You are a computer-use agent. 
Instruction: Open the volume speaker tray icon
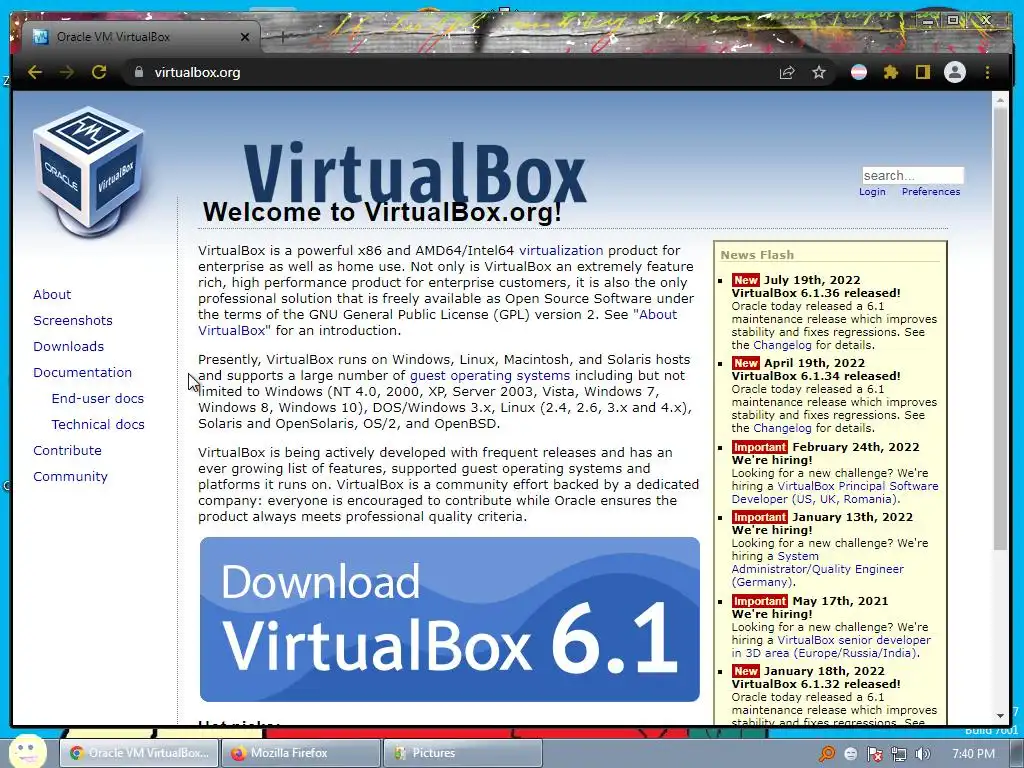923,754
